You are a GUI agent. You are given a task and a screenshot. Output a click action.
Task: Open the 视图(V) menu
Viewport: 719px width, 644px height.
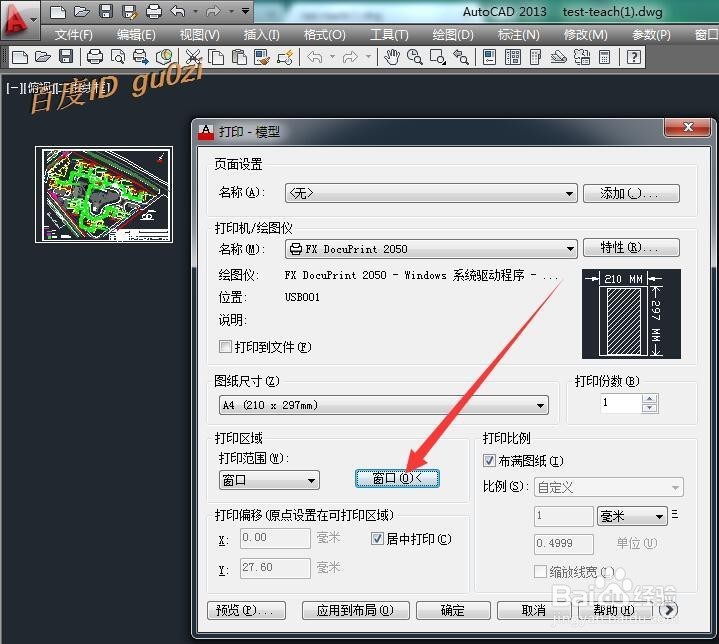tap(199, 35)
